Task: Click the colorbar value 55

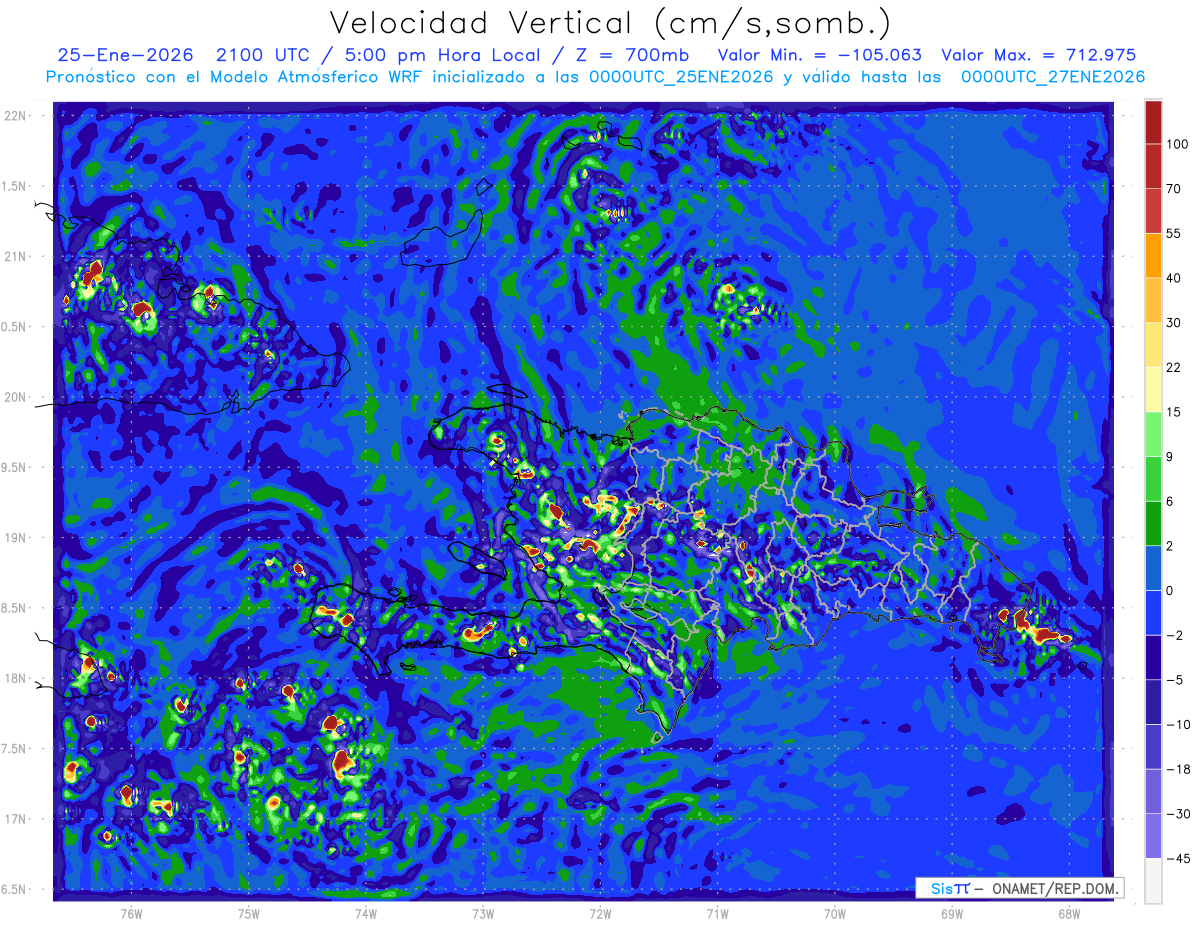Action: pyautogui.click(x=1174, y=233)
